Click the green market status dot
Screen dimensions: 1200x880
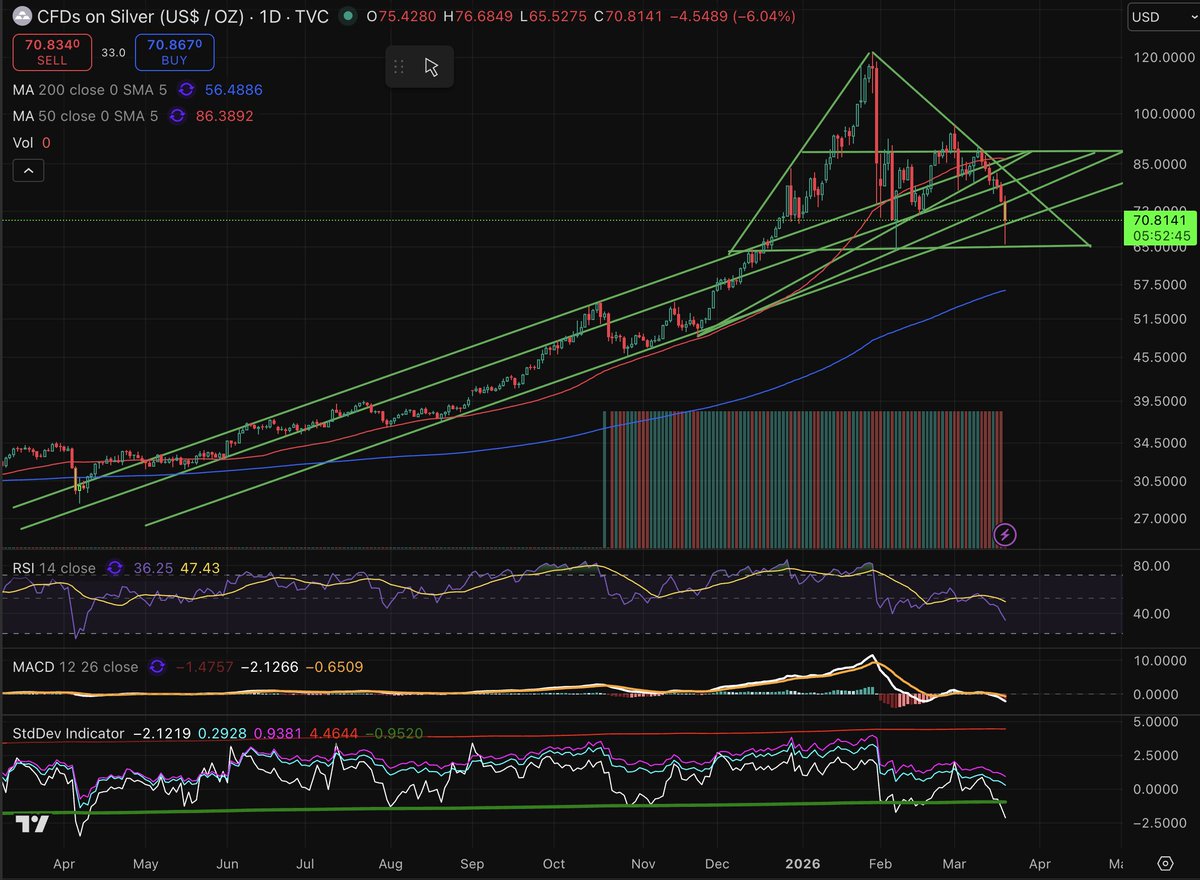[x=347, y=17]
